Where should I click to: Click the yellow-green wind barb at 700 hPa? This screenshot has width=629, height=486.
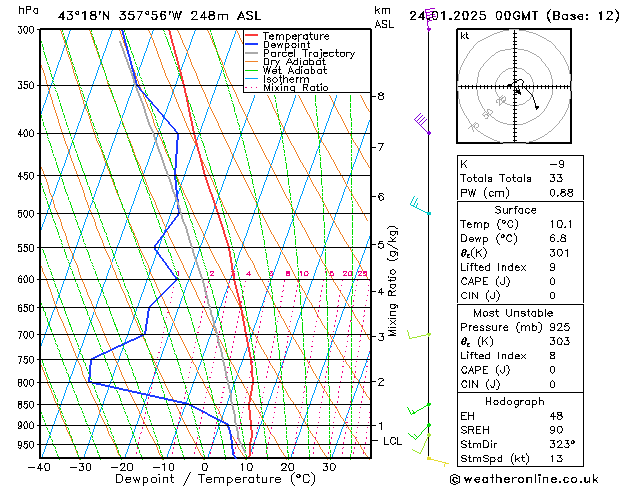(x=419, y=334)
